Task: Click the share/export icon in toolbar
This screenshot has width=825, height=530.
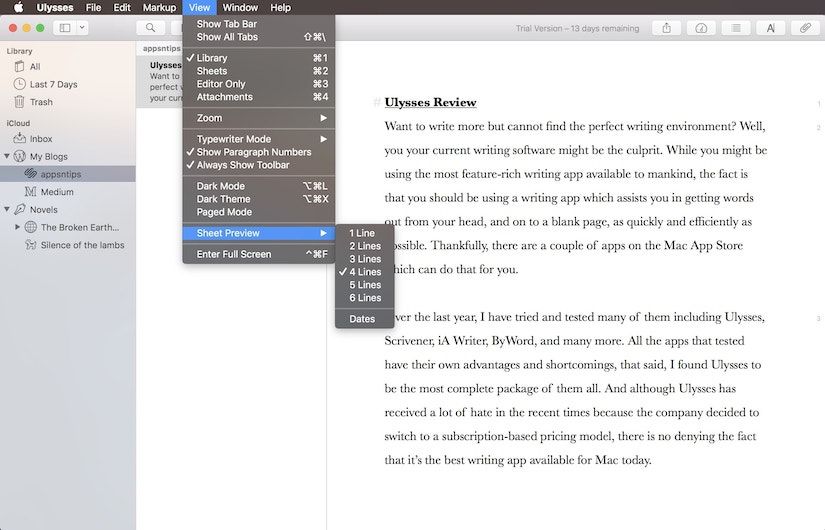Action: tap(666, 28)
